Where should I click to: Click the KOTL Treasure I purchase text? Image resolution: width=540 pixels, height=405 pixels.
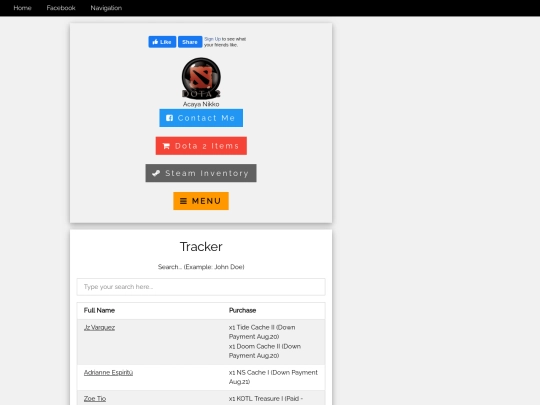pos(266,398)
